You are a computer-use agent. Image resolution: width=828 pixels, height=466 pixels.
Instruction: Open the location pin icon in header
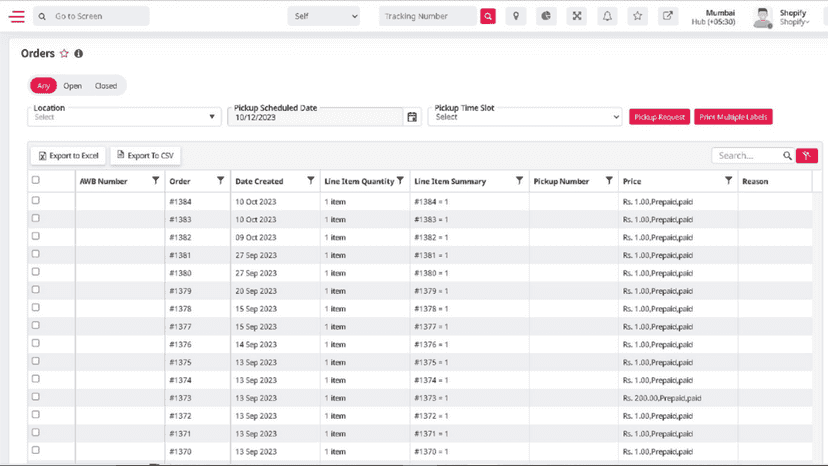point(516,16)
